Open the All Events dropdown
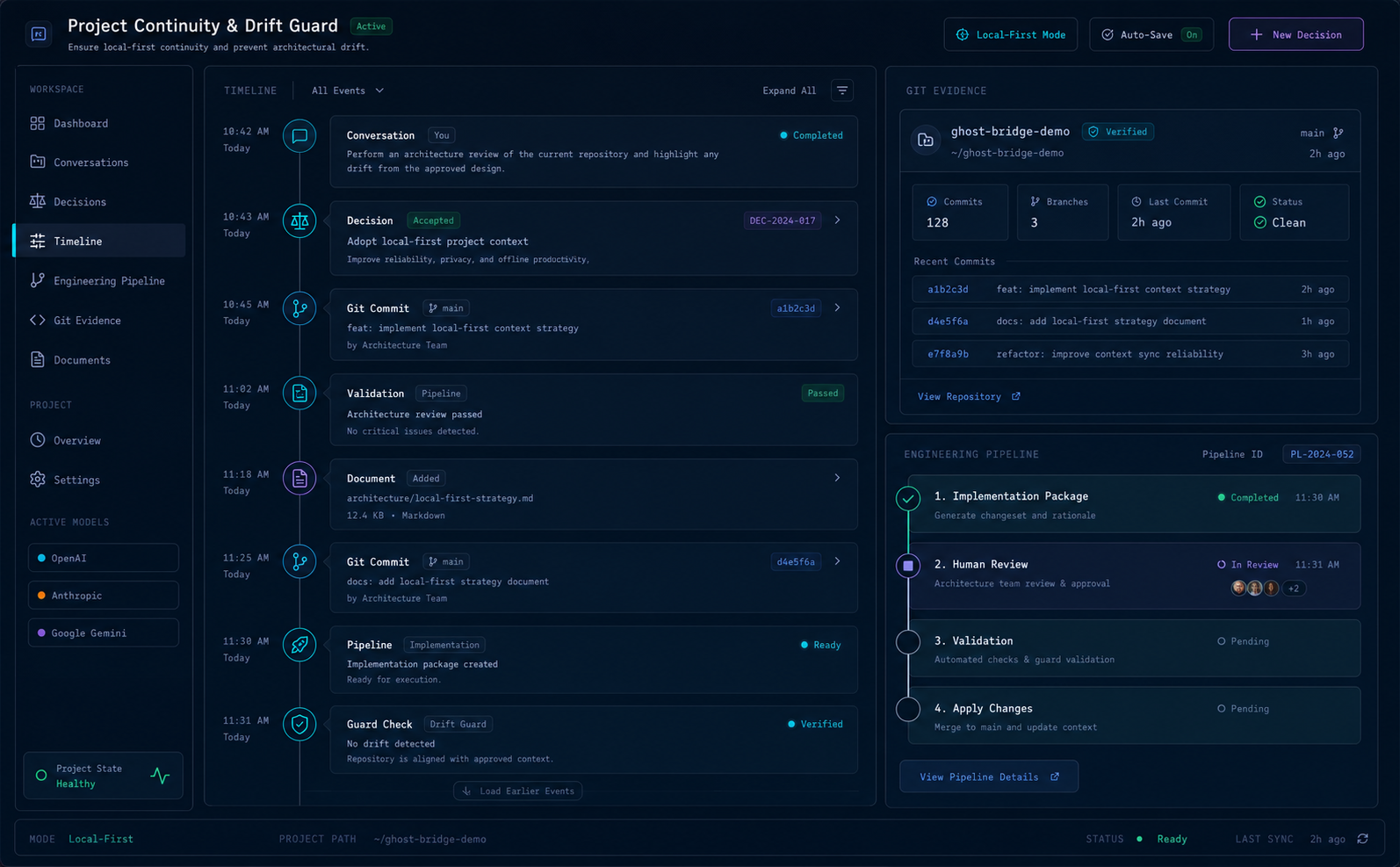This screenshot has height=867, width=1400. click(x=348, y=90)
